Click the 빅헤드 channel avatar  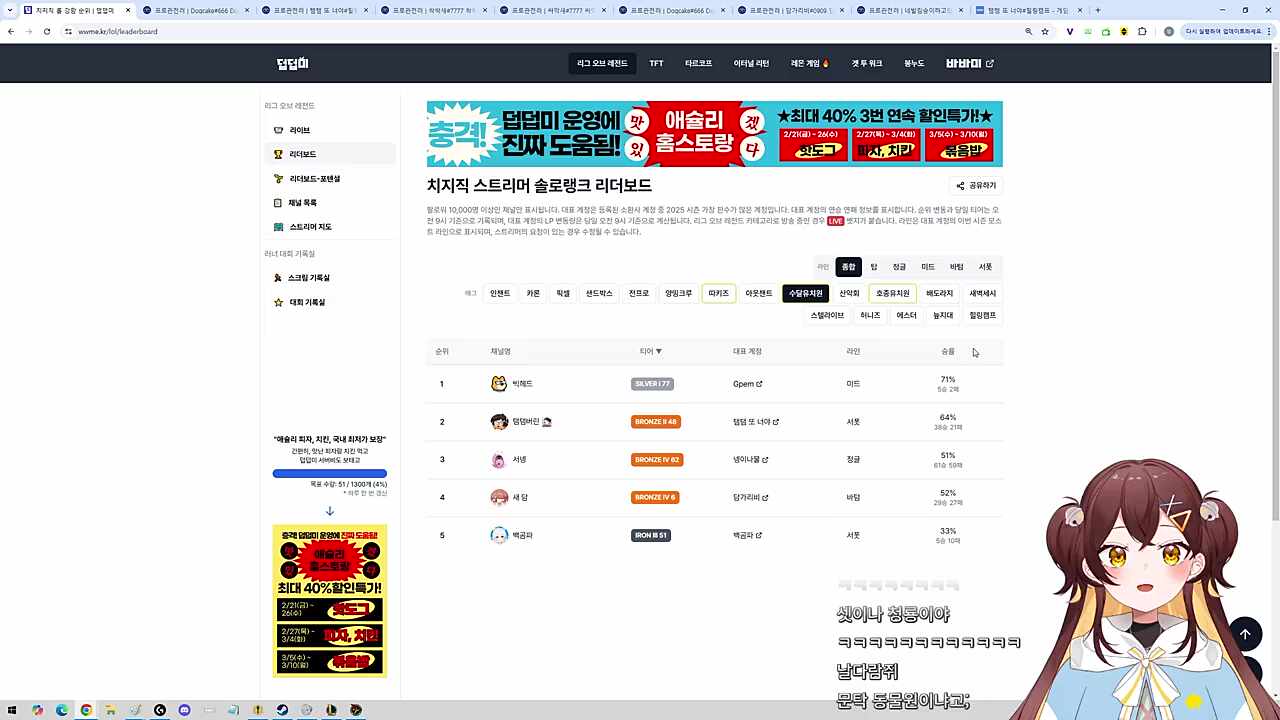tap(499, 384)
